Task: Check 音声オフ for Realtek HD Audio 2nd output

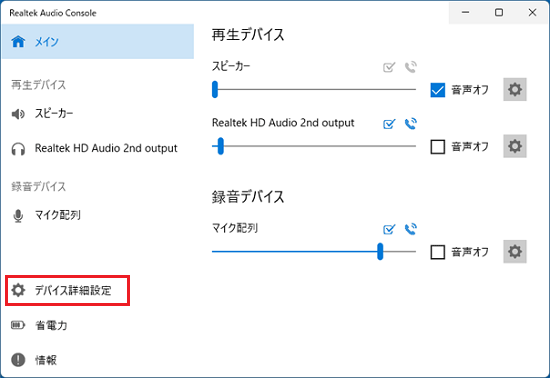Action: [x=438, y=147]
